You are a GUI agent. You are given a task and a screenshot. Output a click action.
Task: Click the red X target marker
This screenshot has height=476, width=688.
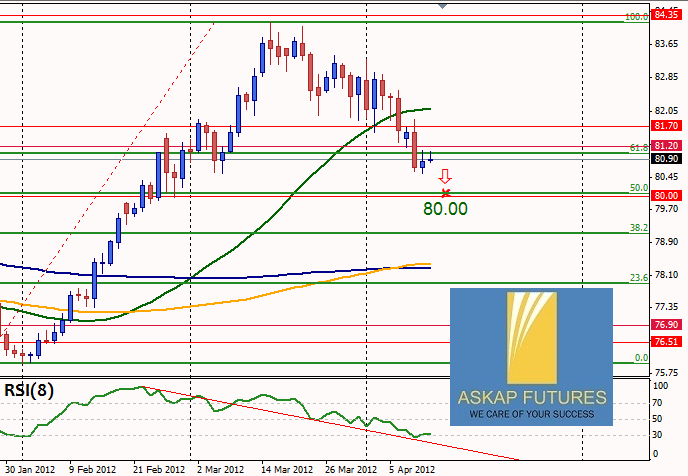[x=445, y=191]
